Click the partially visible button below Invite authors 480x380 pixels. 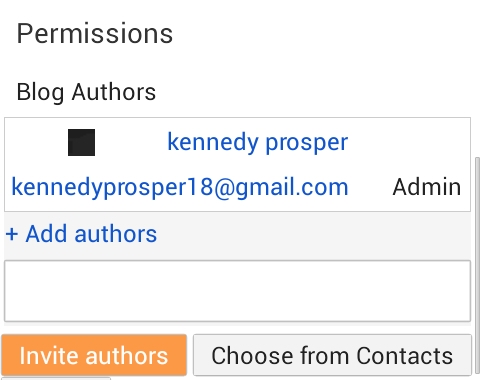[56, 379]
